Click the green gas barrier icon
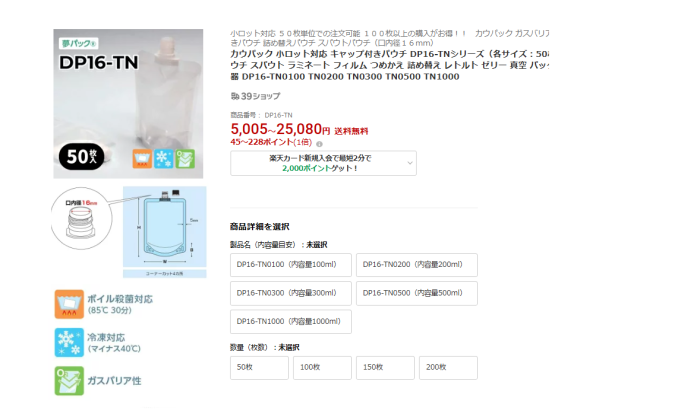This screenshot has width=700, height=420. pyautogui.click(x=69, y=381)
